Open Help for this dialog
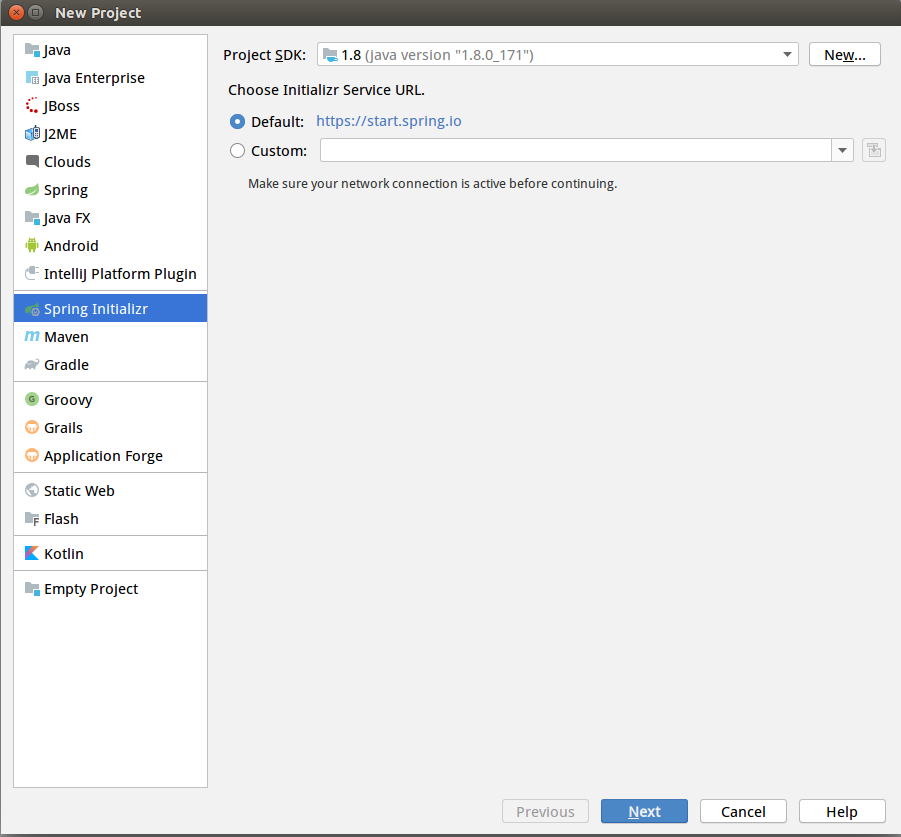The height and width of the screenshot is (837, 901). point(842,811)
